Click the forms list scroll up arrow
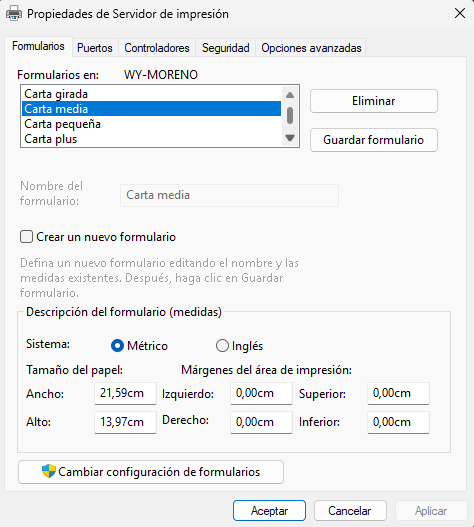The image size is (474, 527). (x=290, y=95)
